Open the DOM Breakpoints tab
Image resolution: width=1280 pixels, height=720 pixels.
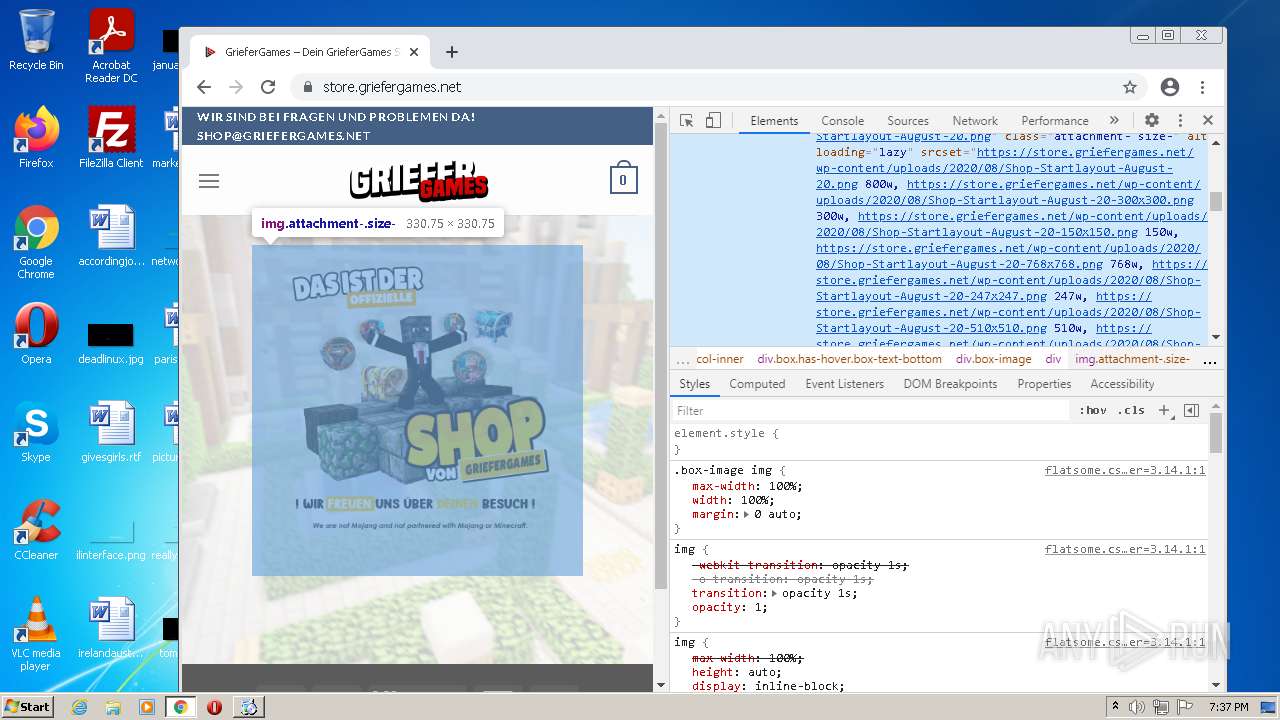pyautogui.click(x=950, y=384)
